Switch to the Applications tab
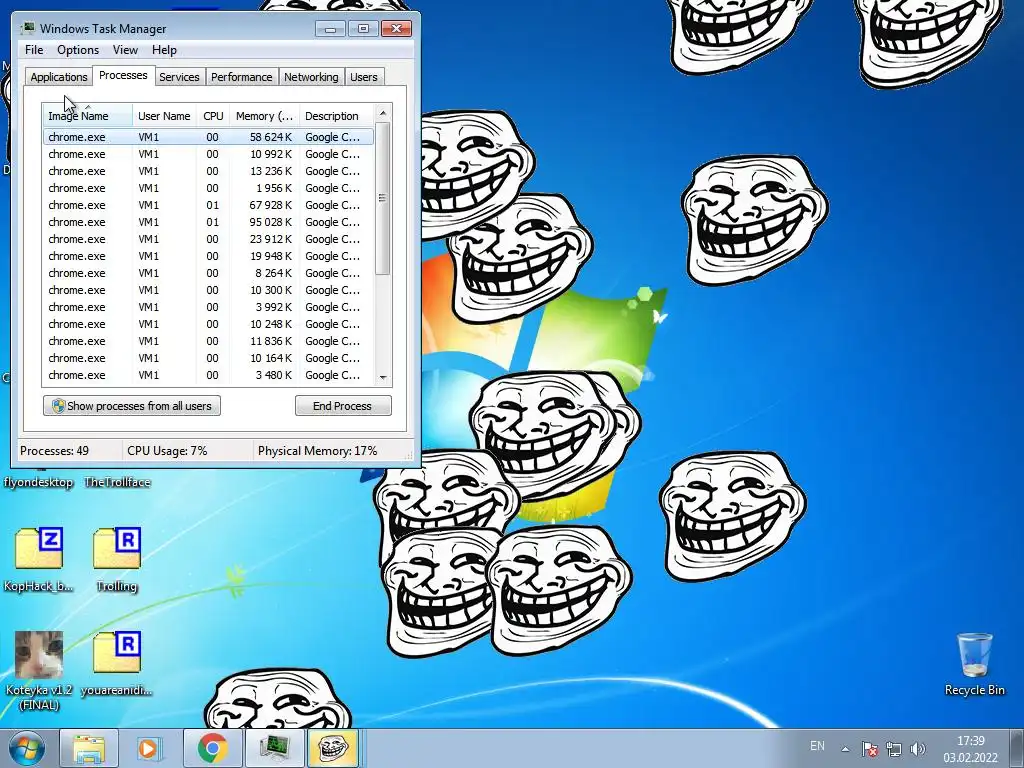This screenshot has width=1024, height=768. click(x=59, y=76)
